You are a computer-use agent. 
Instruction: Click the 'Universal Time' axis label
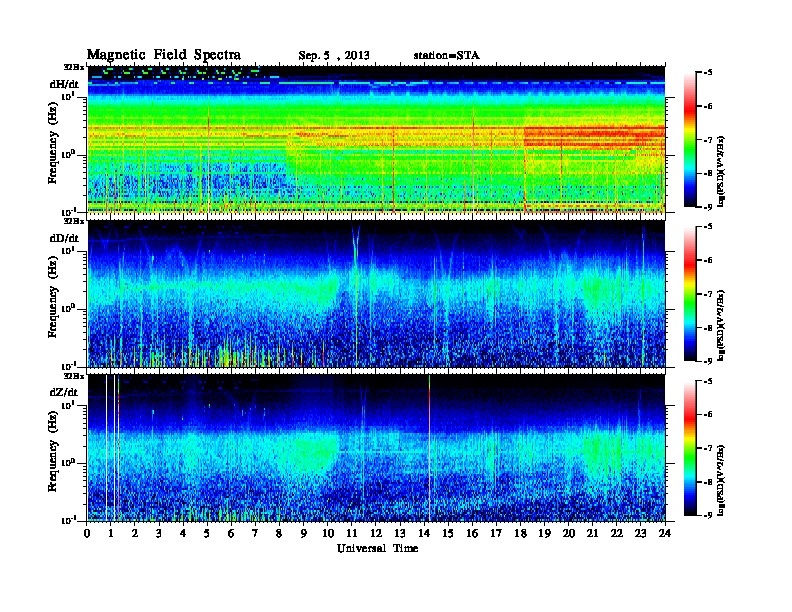(x=377, y=548)
